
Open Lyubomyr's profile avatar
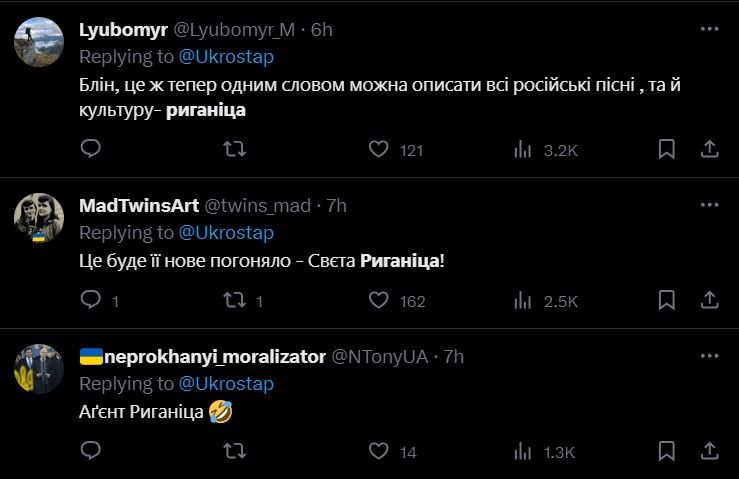coord(40,41)
